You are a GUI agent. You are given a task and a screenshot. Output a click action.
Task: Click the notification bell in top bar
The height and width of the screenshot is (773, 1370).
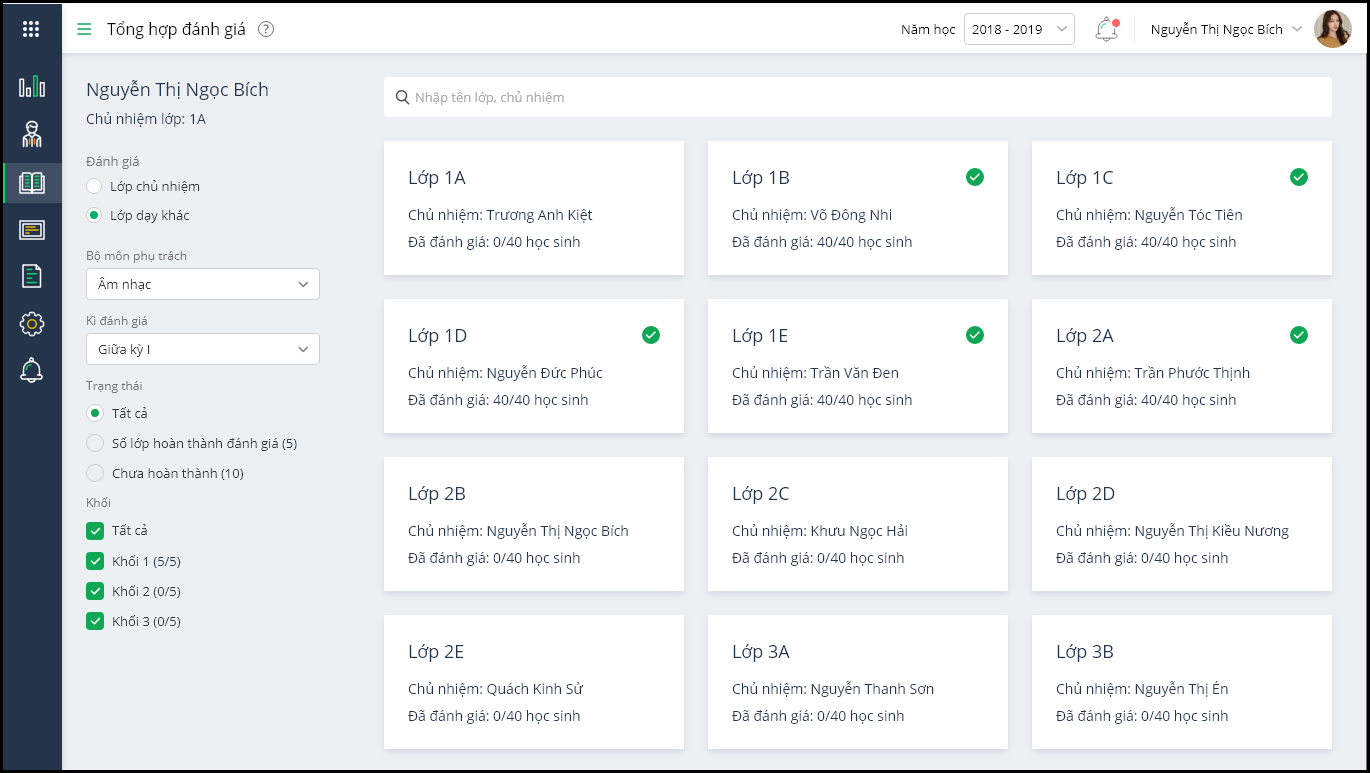(x=1106, y=30)
